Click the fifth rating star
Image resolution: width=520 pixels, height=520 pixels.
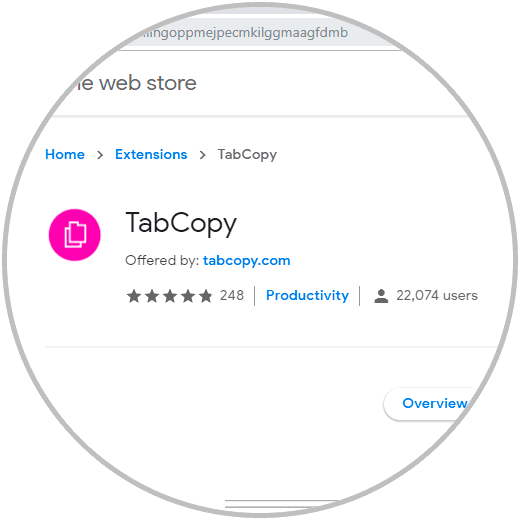(x=206, y=296)
